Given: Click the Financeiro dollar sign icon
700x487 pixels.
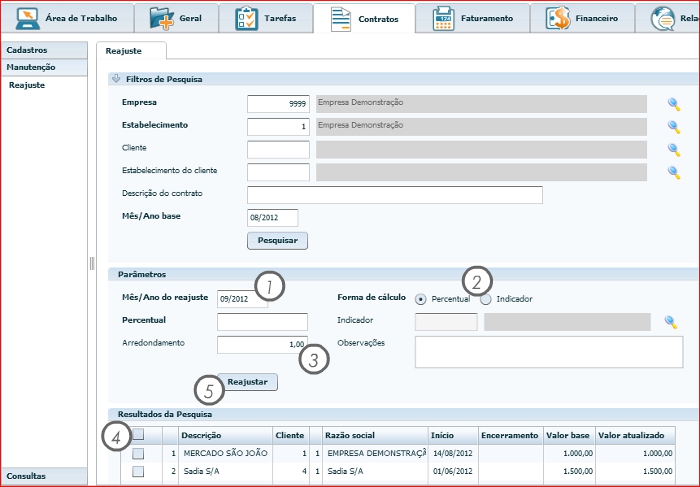Looking at the screenshot, I should tap(558, 18).
